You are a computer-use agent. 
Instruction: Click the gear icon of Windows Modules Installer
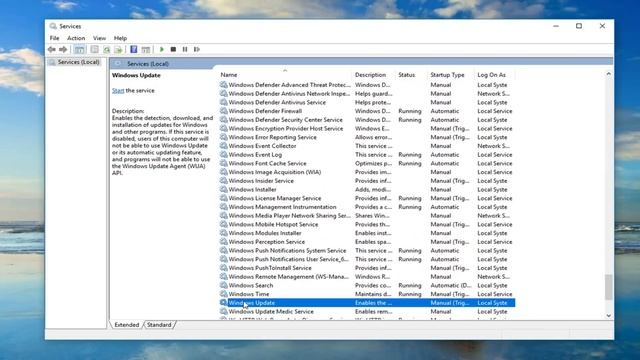pyautogui.click(x=223, y=233)
